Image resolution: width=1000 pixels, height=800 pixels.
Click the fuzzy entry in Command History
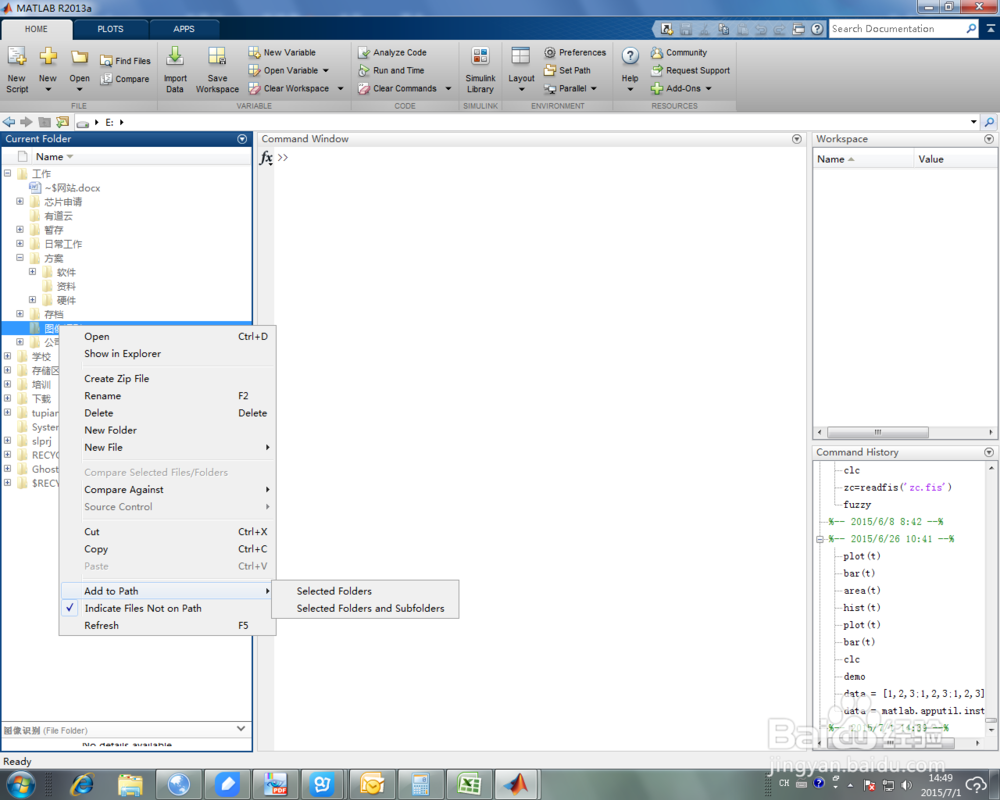[x=857, y=505]
